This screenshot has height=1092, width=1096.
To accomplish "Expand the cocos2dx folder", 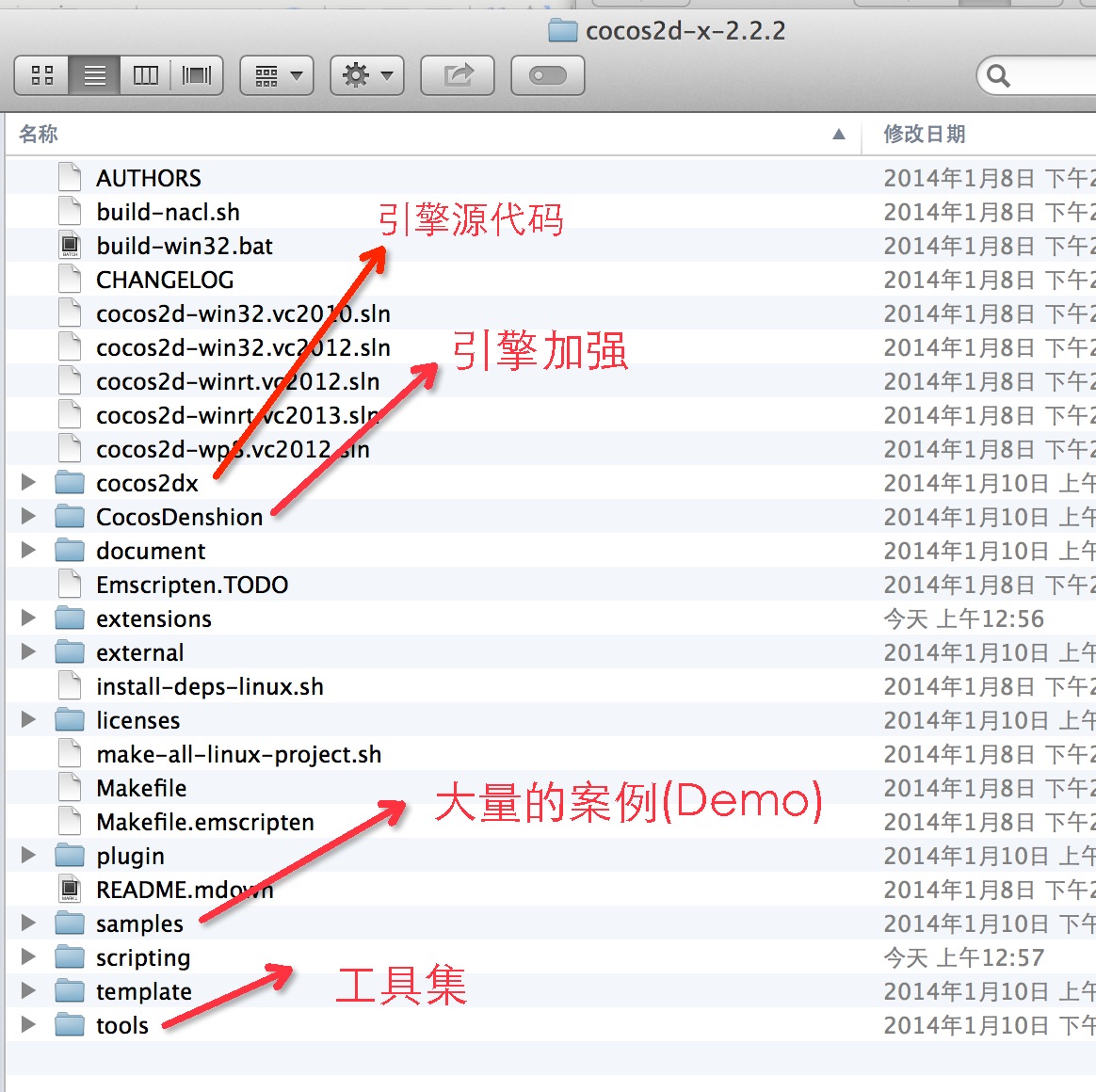I will pos(28,482).
